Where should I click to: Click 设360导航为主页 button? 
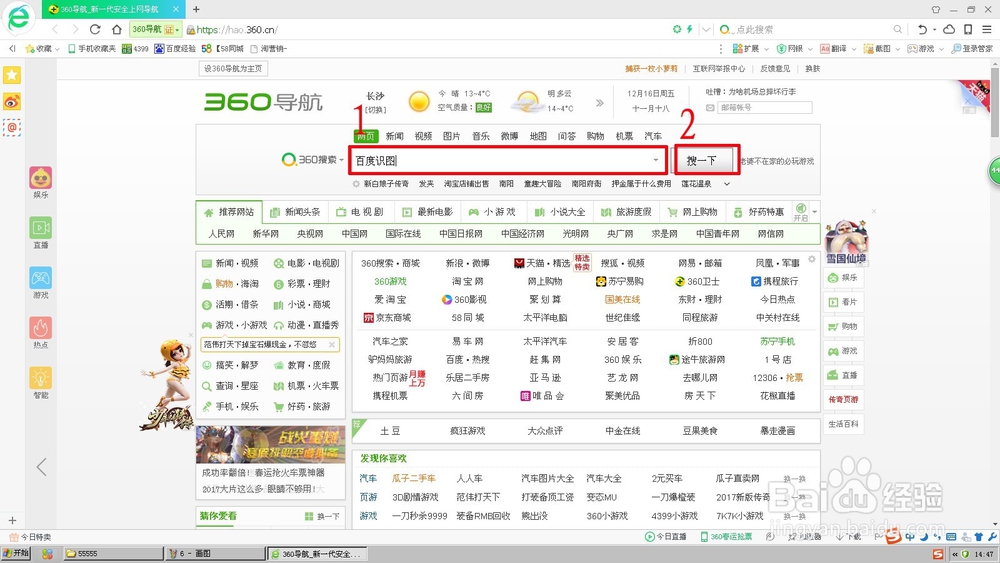pos(233,68)
